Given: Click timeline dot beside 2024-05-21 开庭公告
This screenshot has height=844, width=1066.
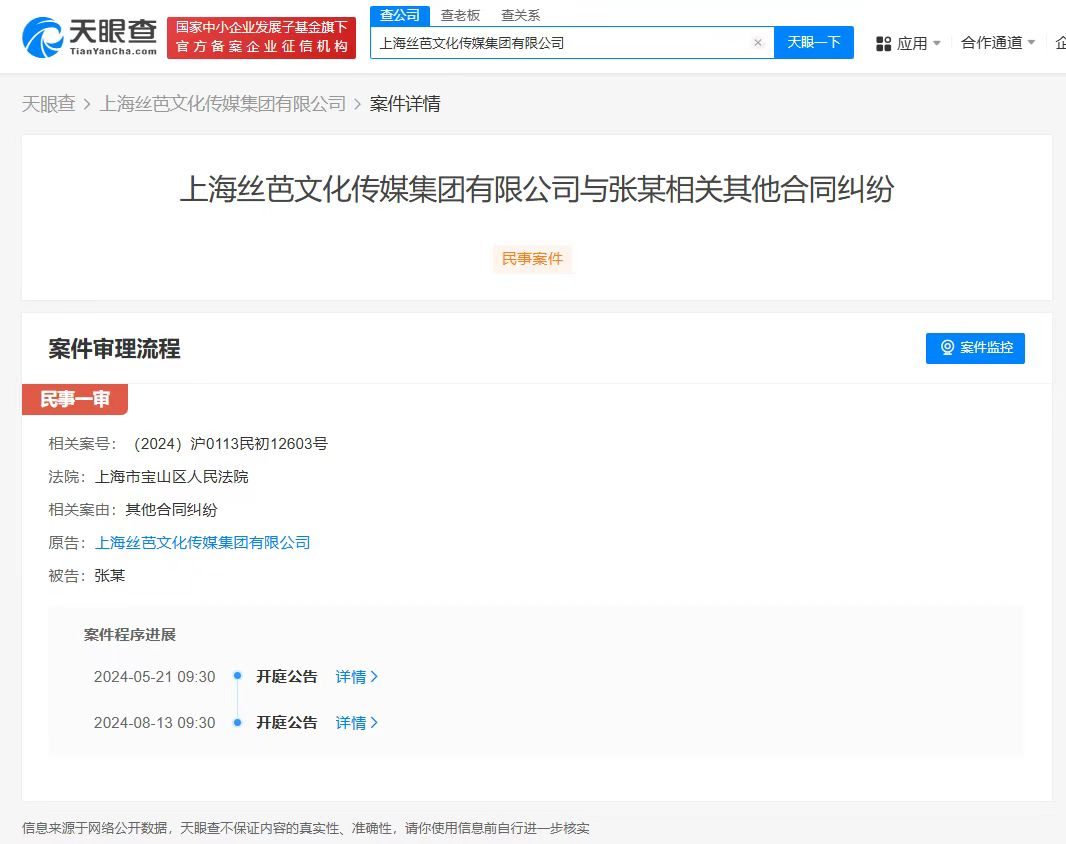Looking at the screenshot, I should click(238, 676).
